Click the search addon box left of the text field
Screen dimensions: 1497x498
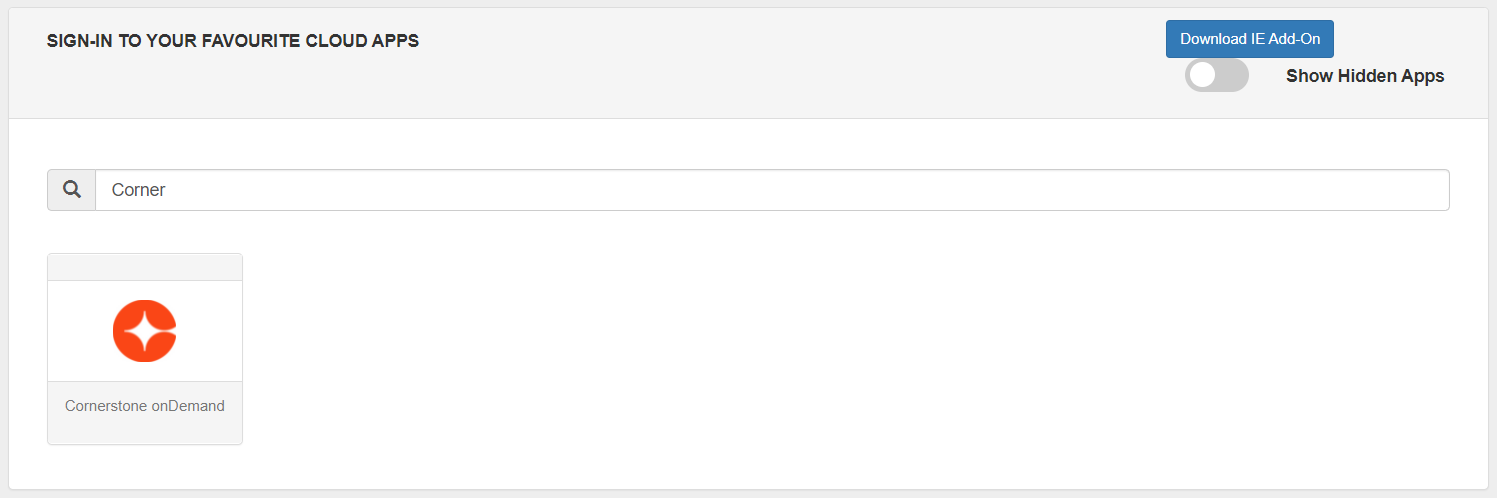click(x=71, y=190)
